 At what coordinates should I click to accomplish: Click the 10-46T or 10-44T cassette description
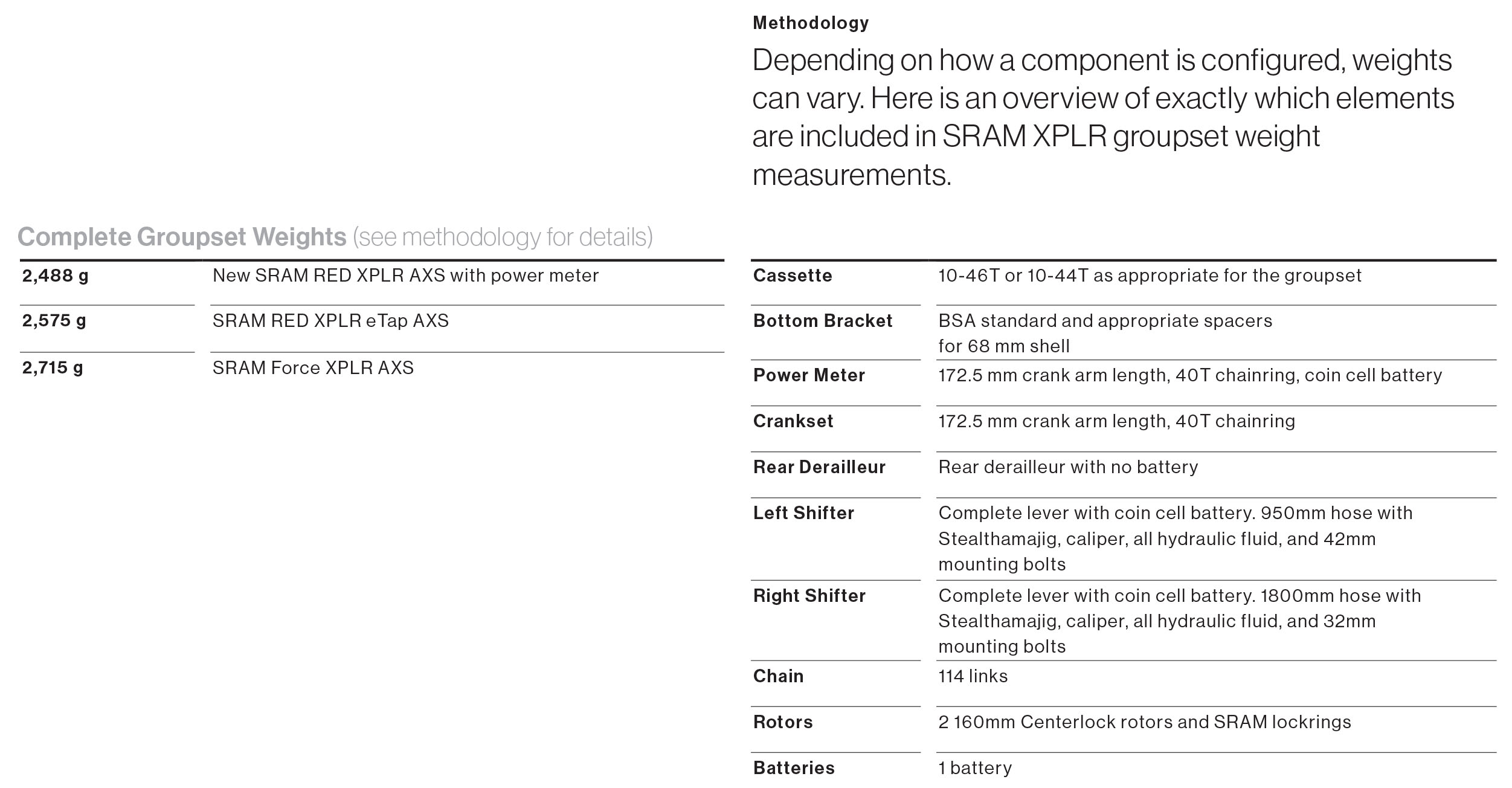(x=1150, y=276)
